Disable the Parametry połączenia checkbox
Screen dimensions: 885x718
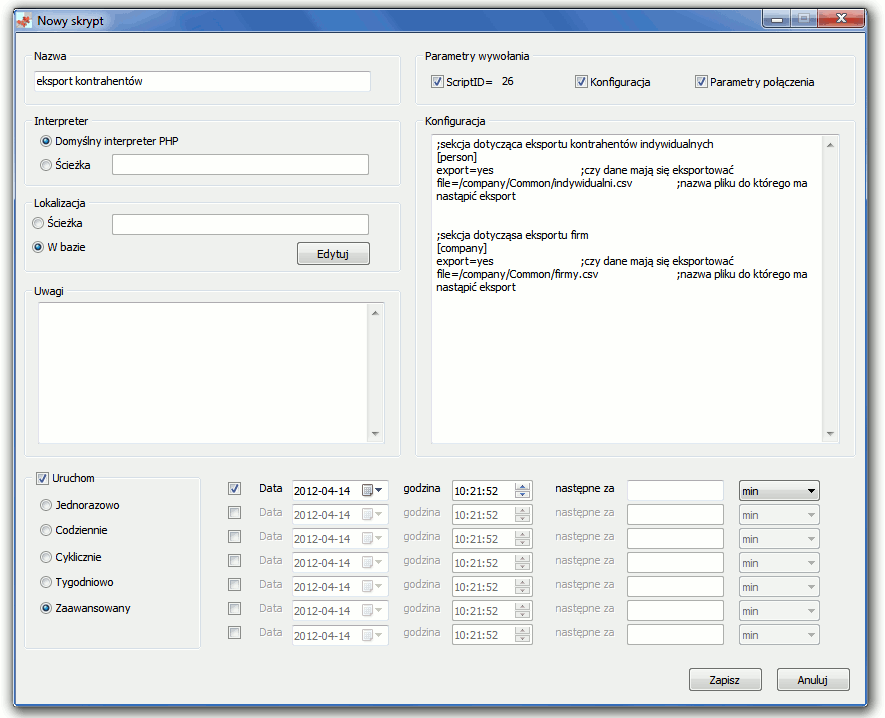(701, 82)
